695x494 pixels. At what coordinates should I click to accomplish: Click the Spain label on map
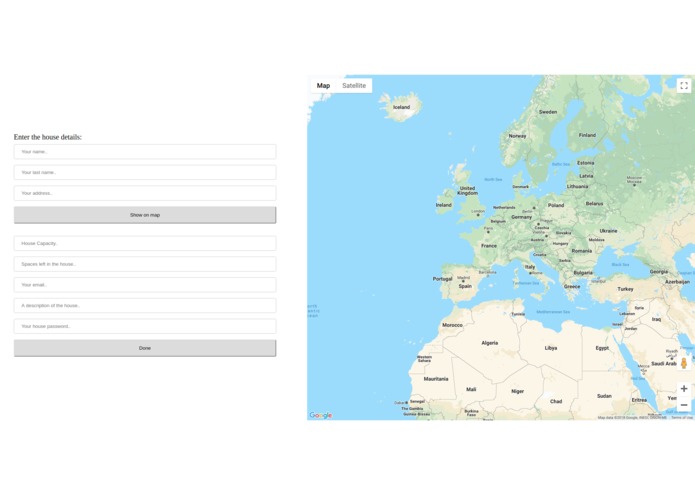[465, 286]
